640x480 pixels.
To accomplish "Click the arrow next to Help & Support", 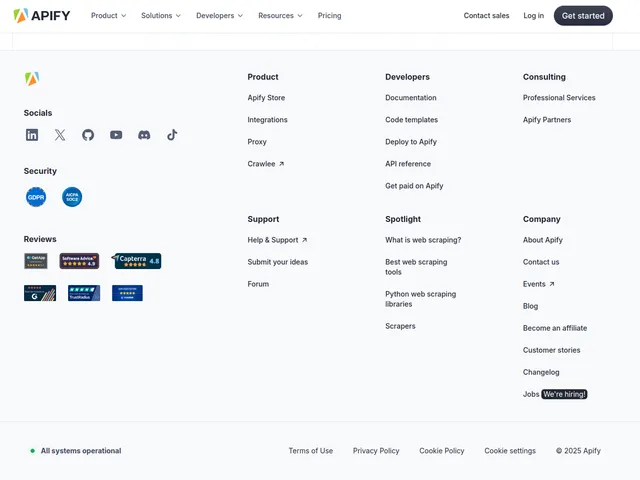I will pos(304,240).
